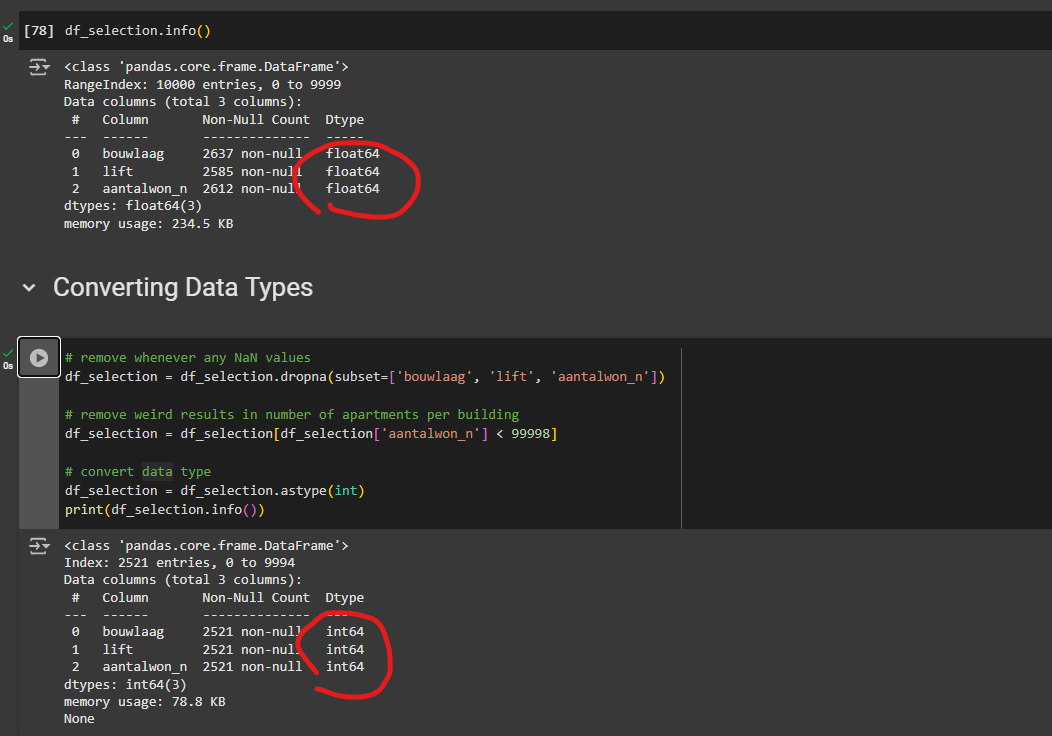
Task: Collapse the Converting Data Types section
Action: [29, 288]
